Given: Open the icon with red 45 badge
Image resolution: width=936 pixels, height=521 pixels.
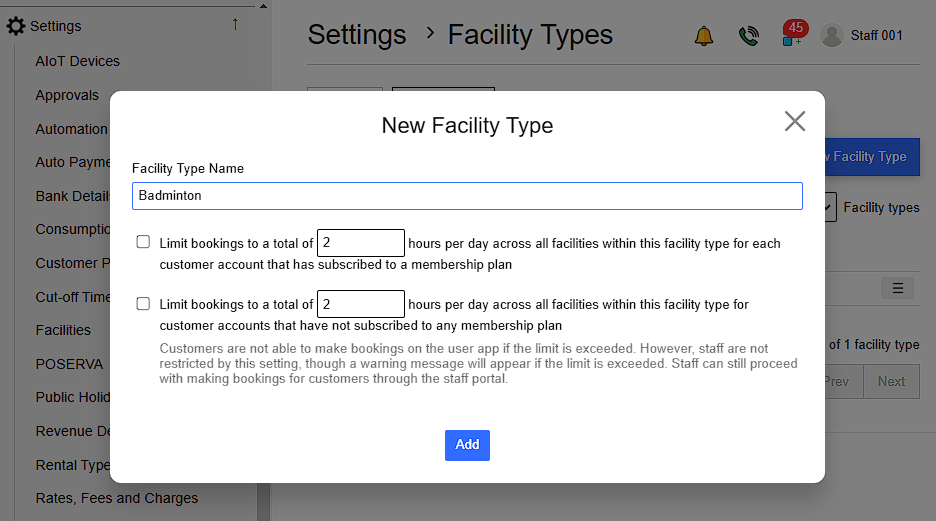Looking at the screenshot, I should point(793,35).
